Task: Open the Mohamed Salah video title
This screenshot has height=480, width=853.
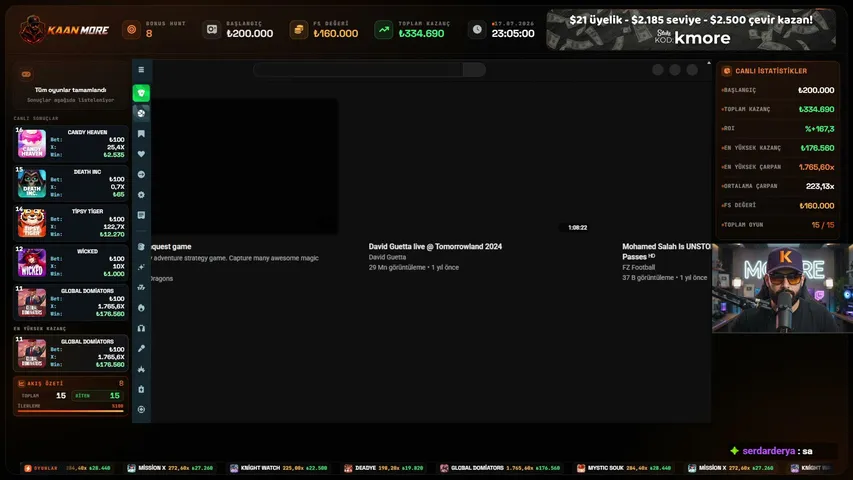Action: pos(666,251)
